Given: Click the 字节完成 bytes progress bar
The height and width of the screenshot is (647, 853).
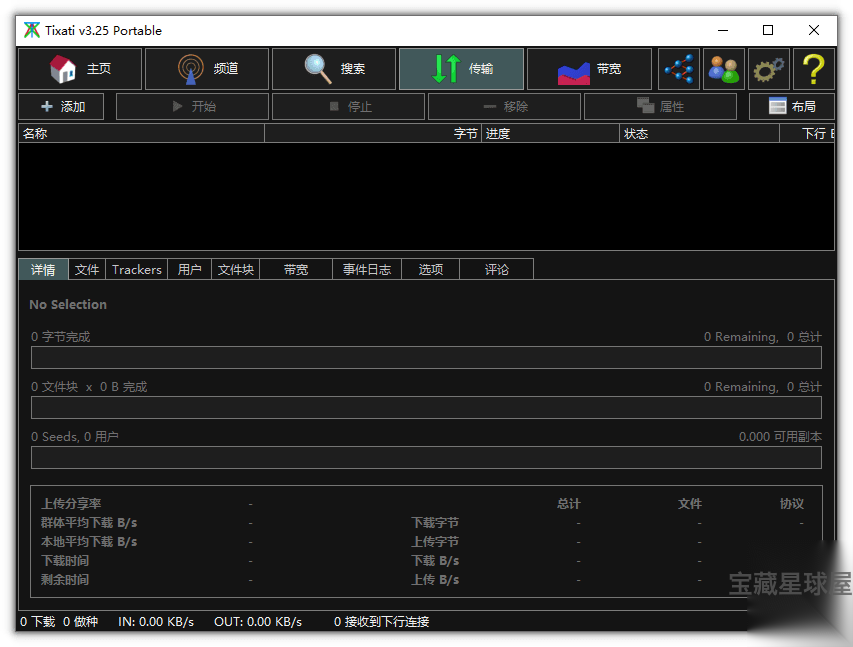Looking at the screenshot, I should click(426, 358).
